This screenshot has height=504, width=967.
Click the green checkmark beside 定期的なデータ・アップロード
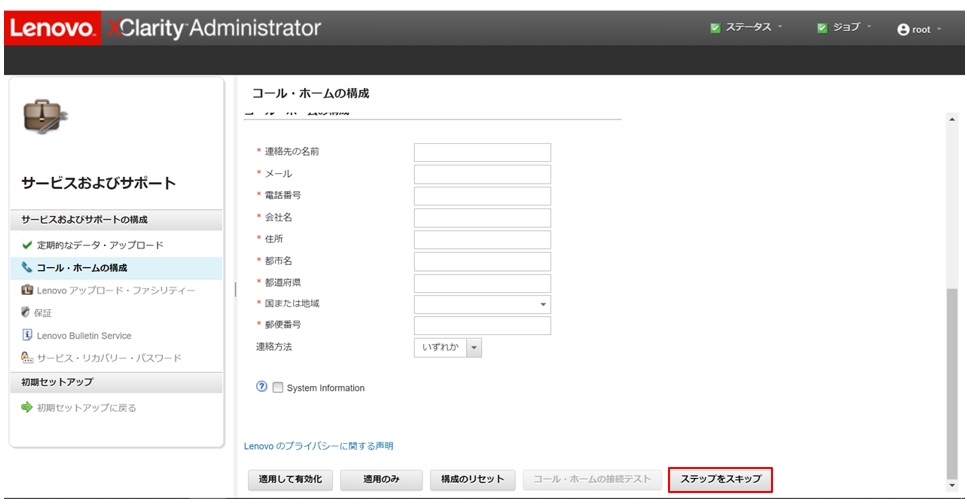(x=27, y=245)
